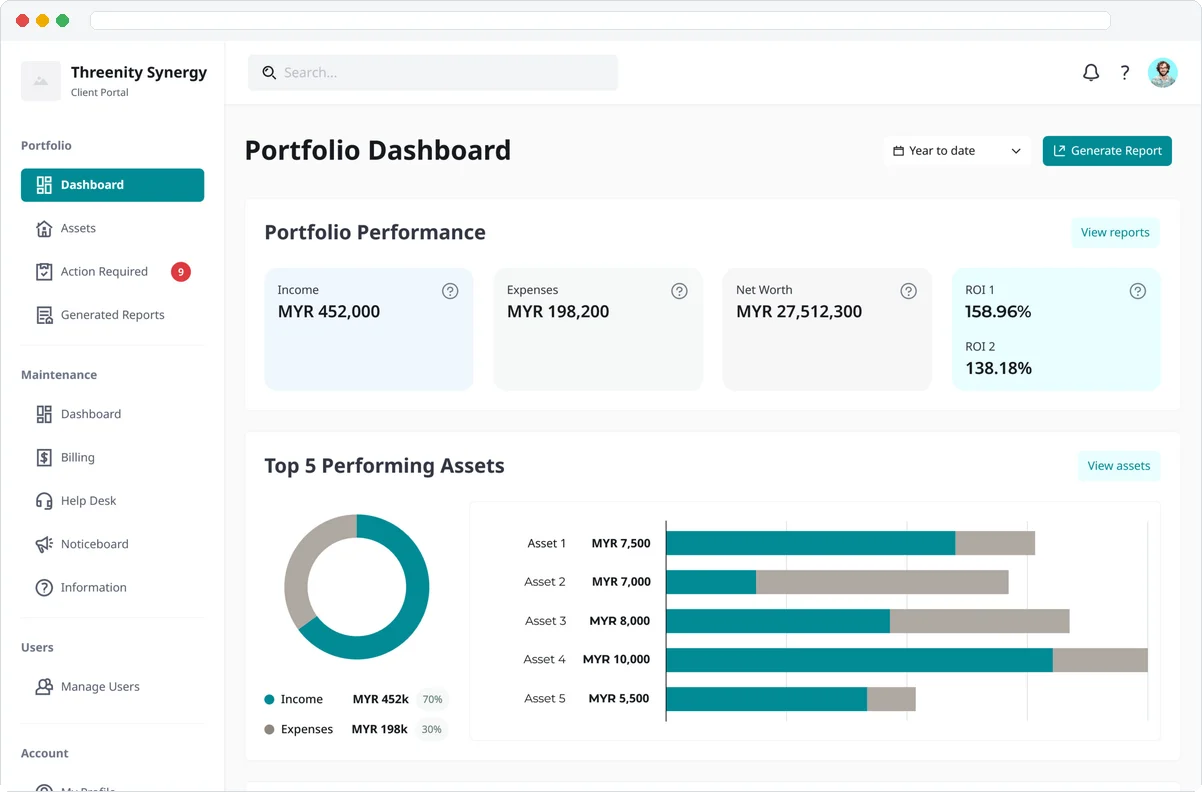
Task: Click the browser address bar
Action: point(600,20)
